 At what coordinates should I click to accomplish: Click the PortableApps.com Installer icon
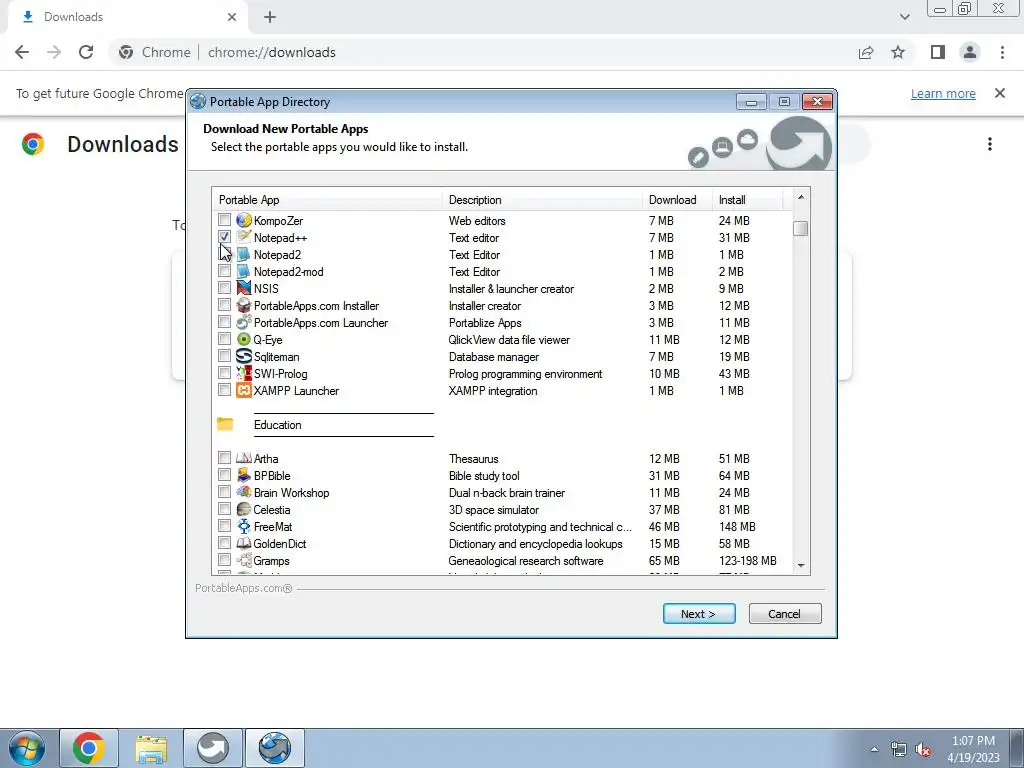pyautogui.click(x=244, y=305)
